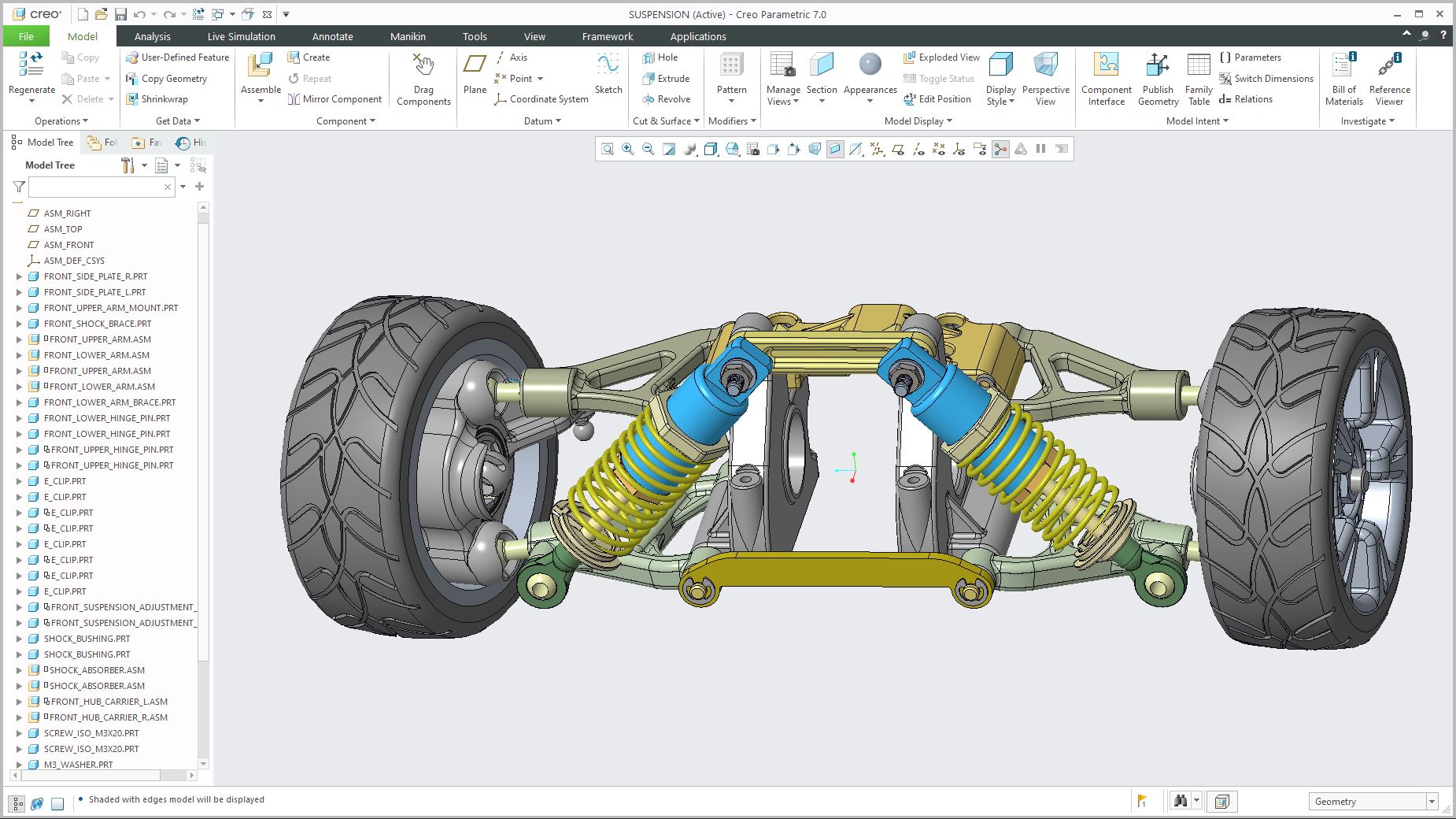Screen dimensions: 1456x819
Task: Click the Sketch tool icon
Action: 608,65
